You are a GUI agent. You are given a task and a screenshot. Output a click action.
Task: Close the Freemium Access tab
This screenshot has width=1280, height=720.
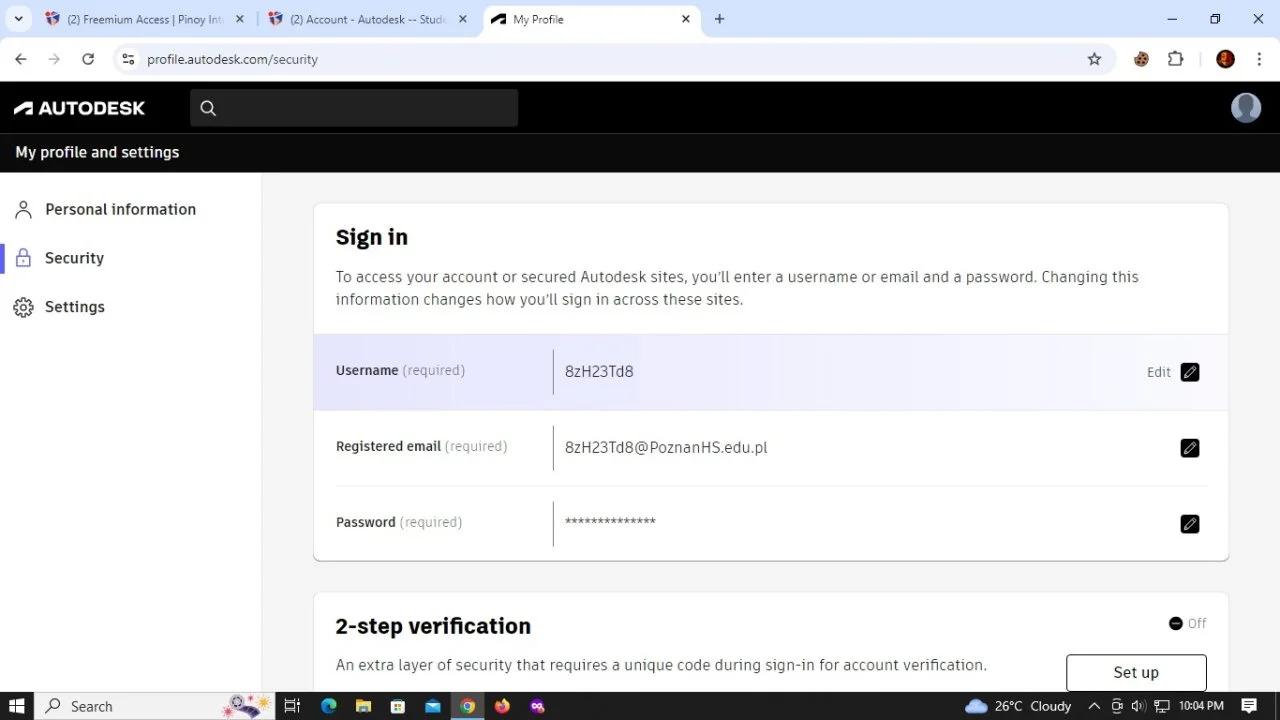239,19
